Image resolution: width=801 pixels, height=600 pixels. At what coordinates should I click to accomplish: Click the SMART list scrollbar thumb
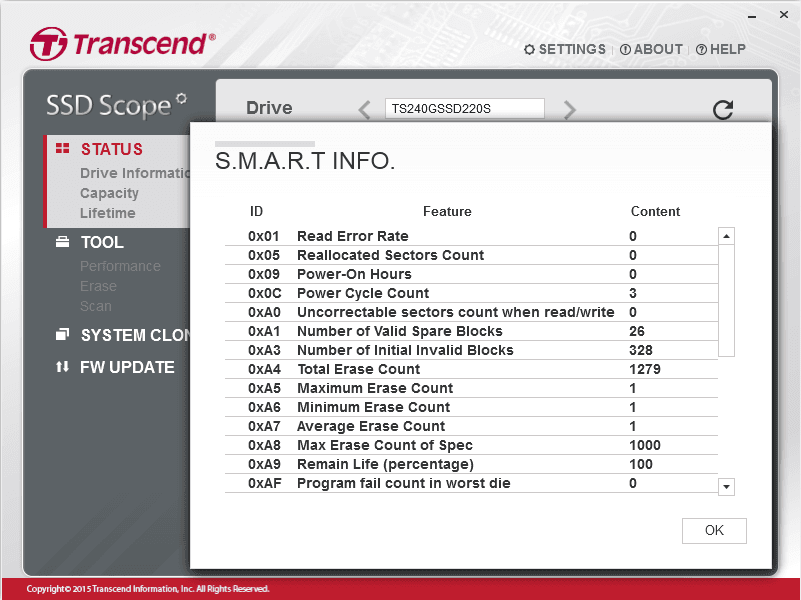click(x=726, y=300)
